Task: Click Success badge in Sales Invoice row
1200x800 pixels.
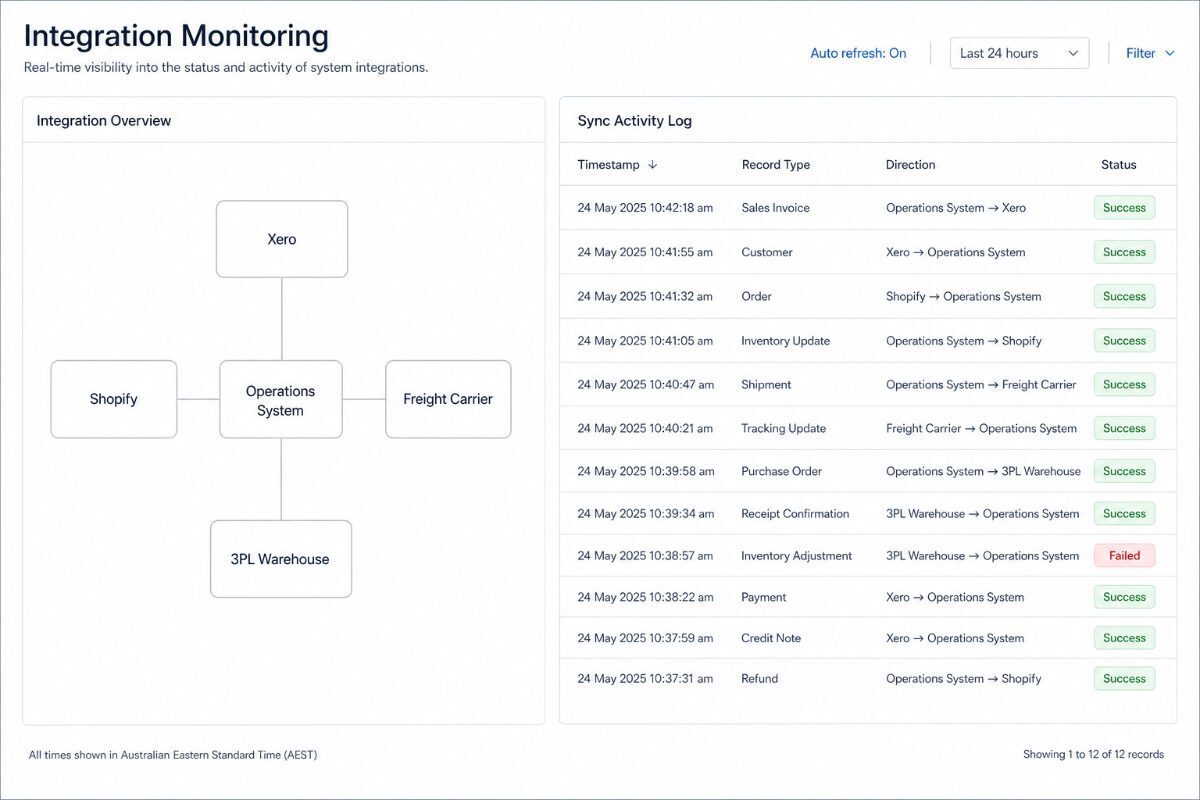Action: click(1124, 208)
